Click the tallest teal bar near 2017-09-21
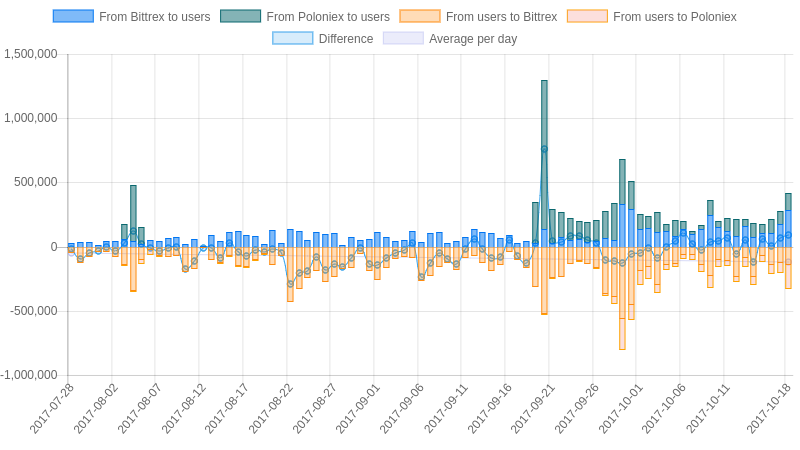This screenshot has width=800, height=450. (544, 155)
